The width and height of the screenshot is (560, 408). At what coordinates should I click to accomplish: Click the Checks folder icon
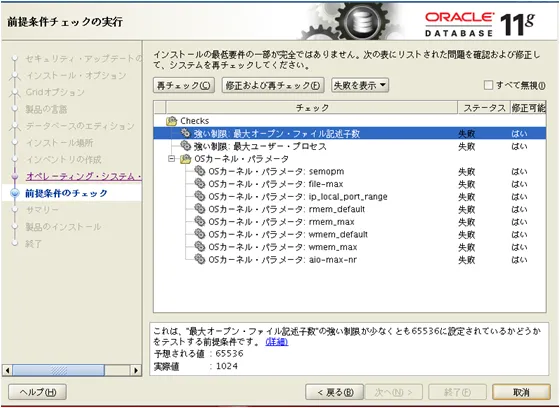tap(172, 121)
